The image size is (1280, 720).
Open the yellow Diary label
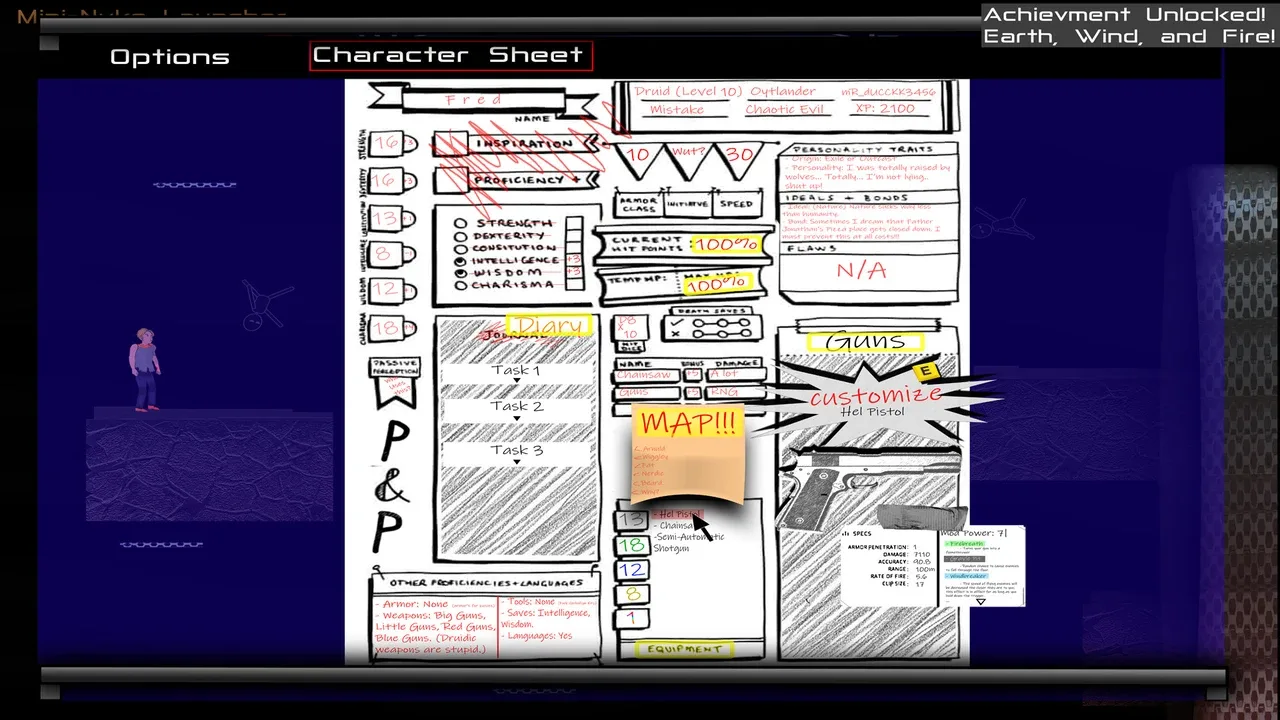(x=549, y=325)
